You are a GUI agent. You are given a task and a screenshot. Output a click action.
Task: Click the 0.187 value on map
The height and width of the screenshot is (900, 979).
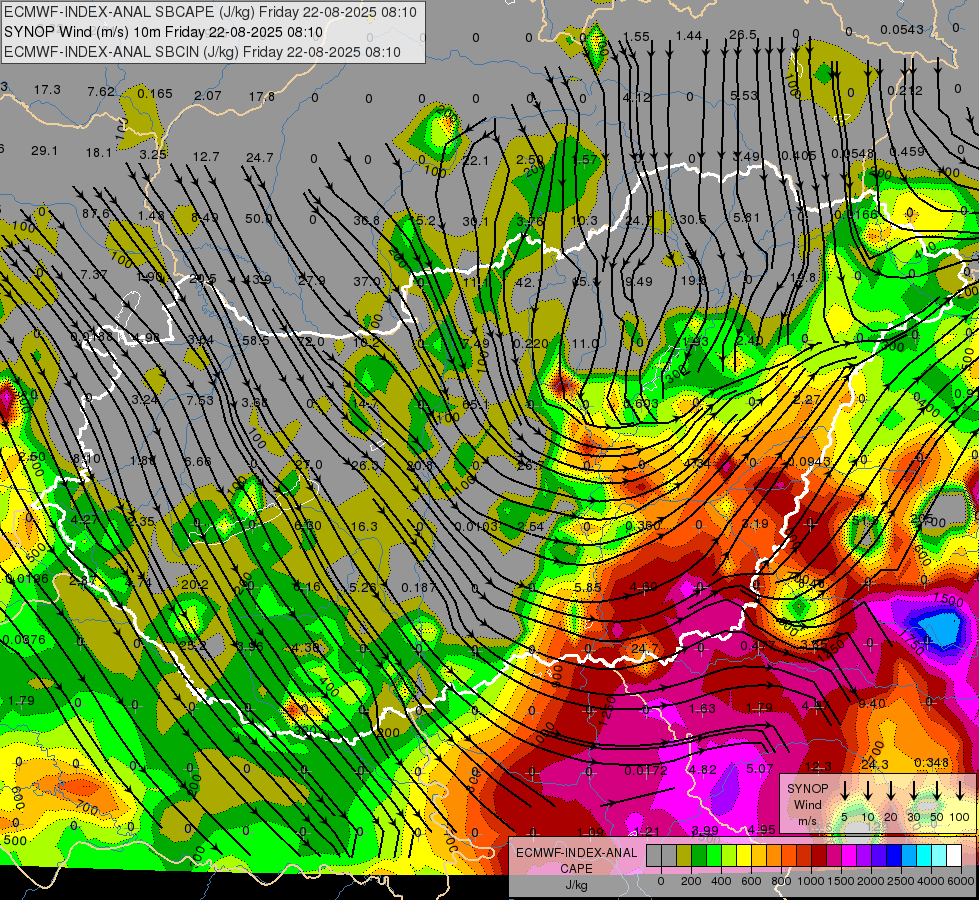[x=419, y=588]
